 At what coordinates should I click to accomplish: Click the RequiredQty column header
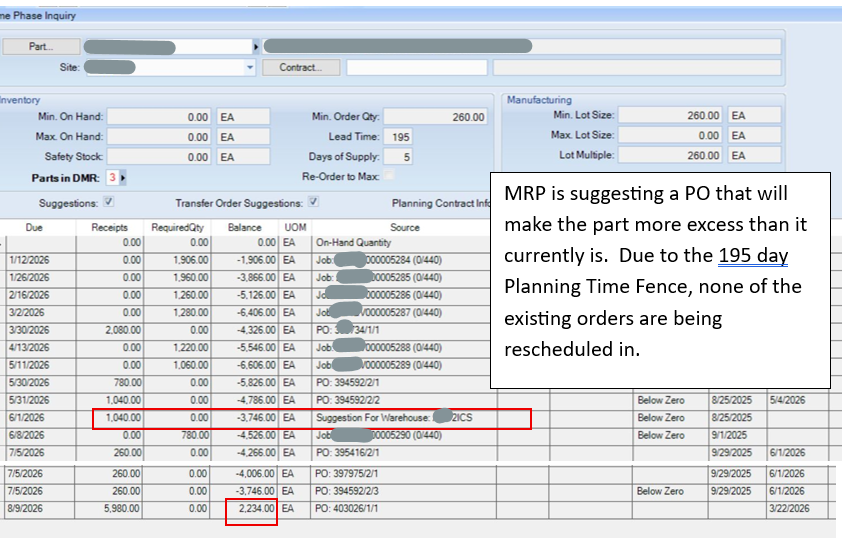click(177, 227)
